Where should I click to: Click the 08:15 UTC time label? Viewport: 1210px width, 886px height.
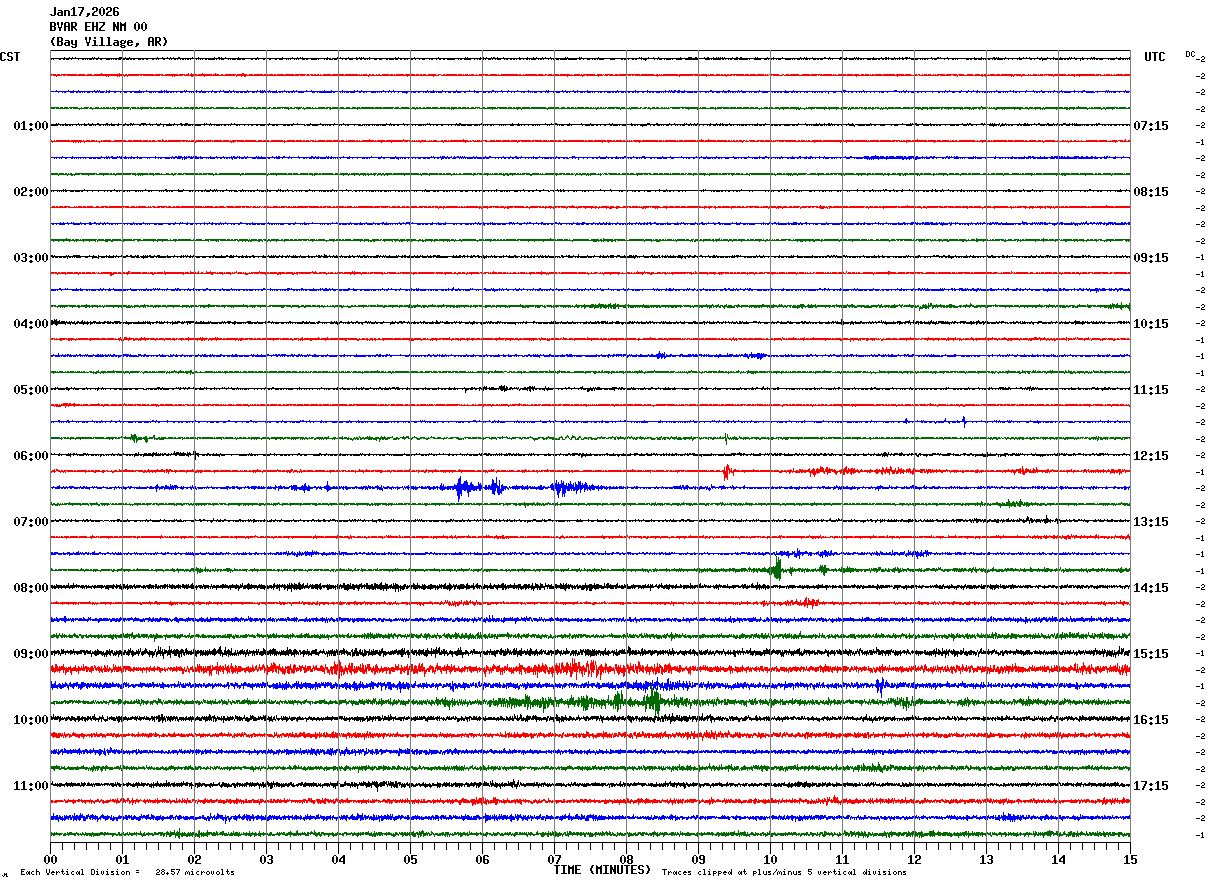[x=1151, y=192]
